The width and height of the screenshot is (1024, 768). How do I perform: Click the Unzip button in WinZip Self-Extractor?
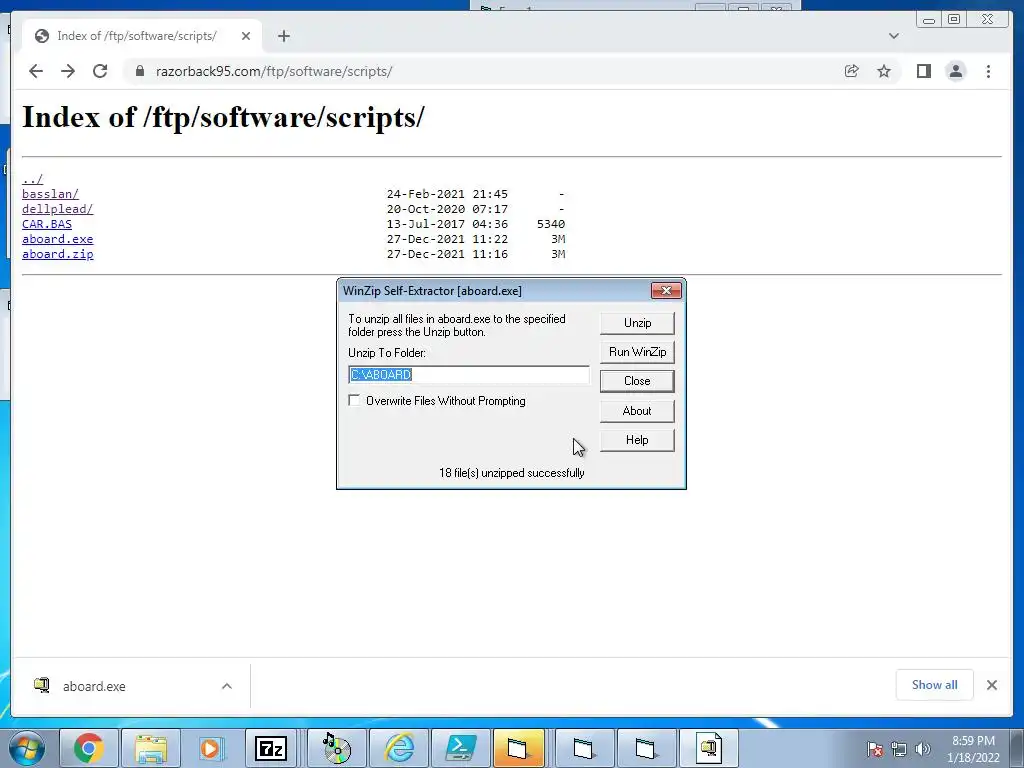click(x=637, y=323)
